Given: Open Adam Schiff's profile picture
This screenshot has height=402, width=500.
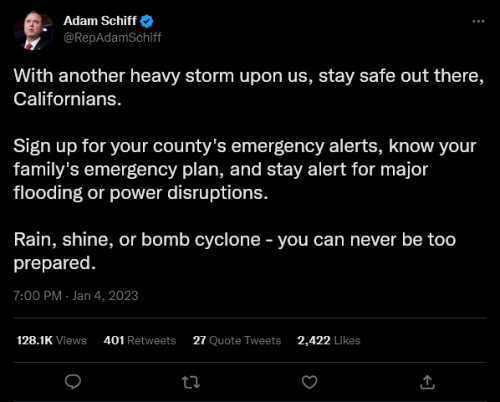Looking at the screenshot, I should point(33,31).
